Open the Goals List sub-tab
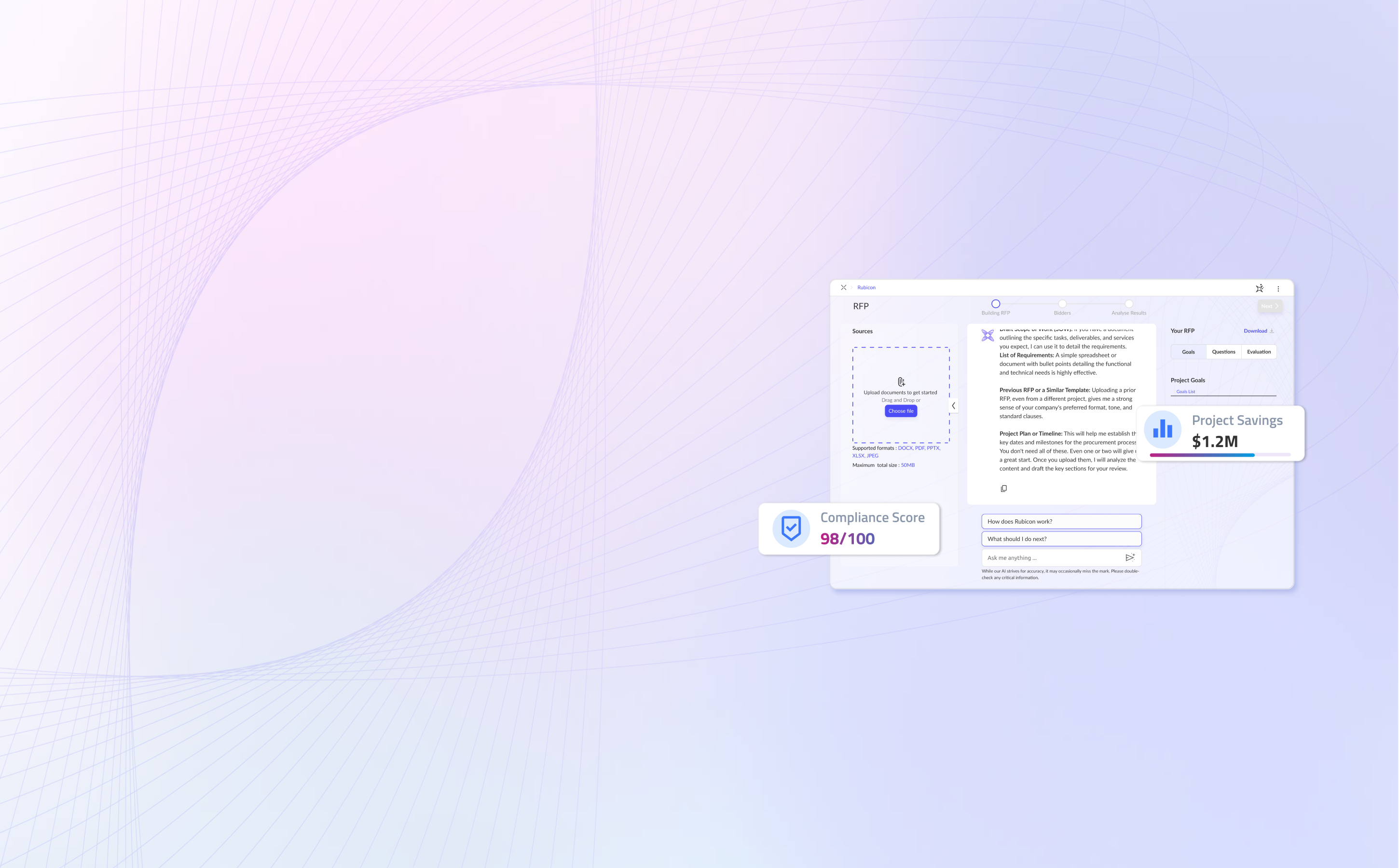The height and width of the screenshot is (868, 1399). coord(1186,392)
